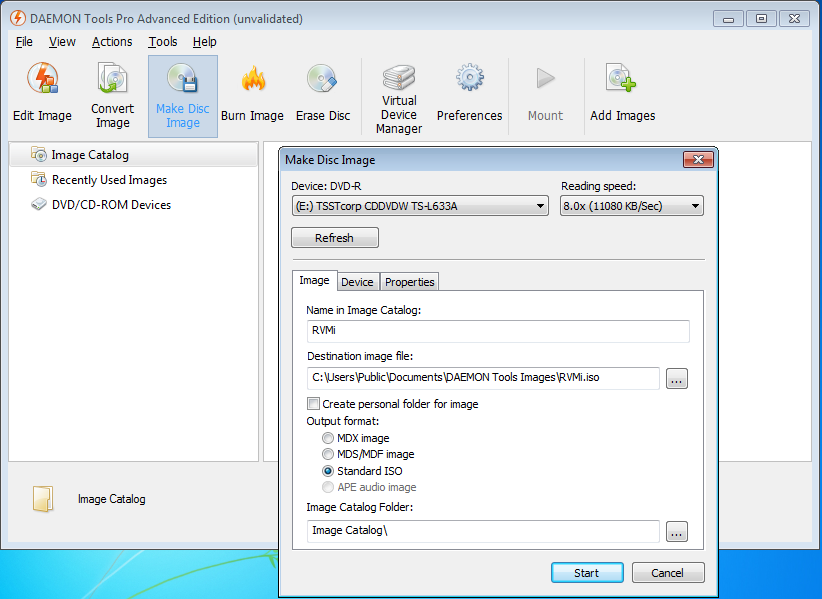Close the Make Disc Image dialog
This screenshot has height=599, width=822.
(698, 159)
